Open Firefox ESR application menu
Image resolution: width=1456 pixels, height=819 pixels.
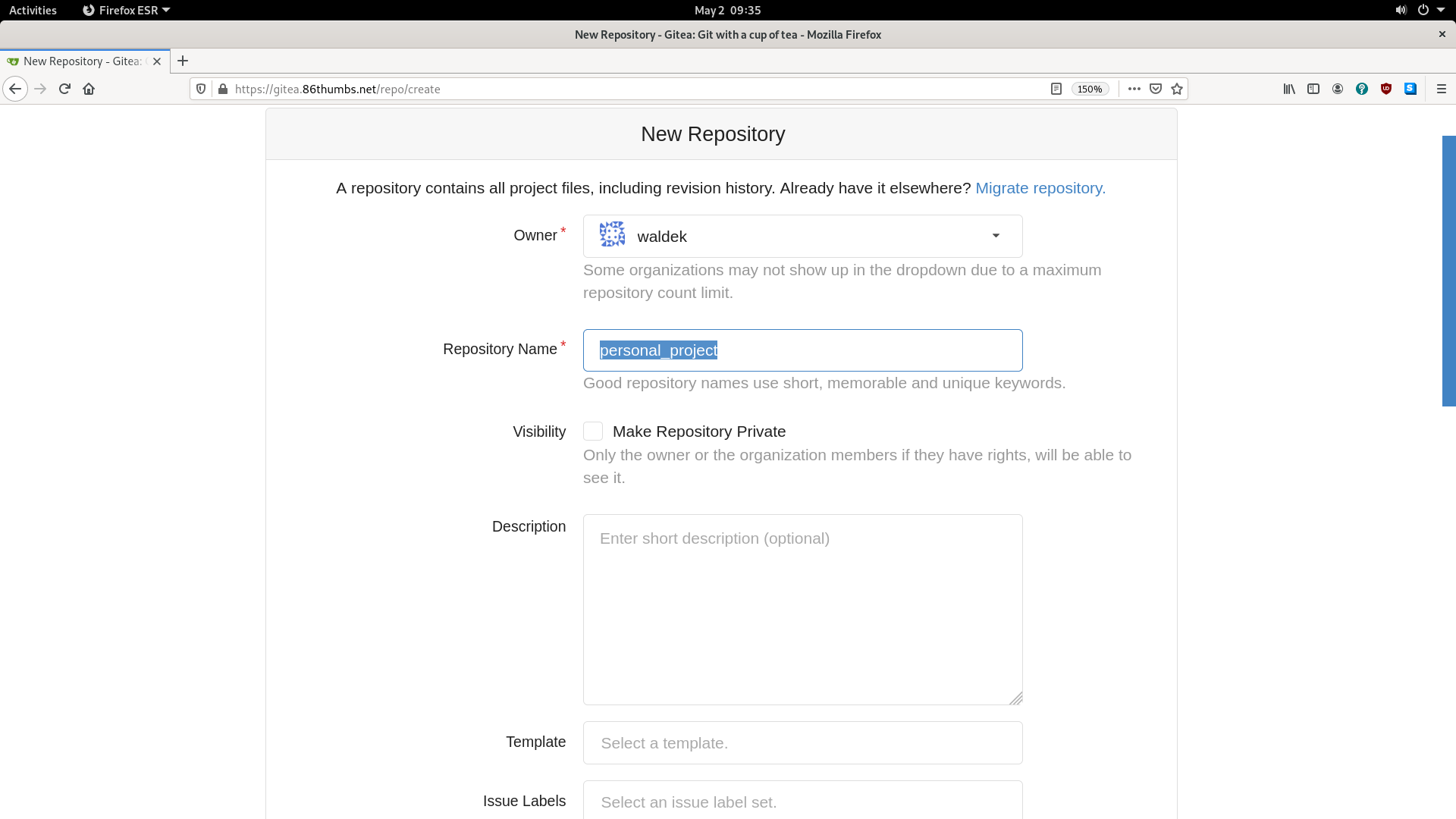[126, 10]
